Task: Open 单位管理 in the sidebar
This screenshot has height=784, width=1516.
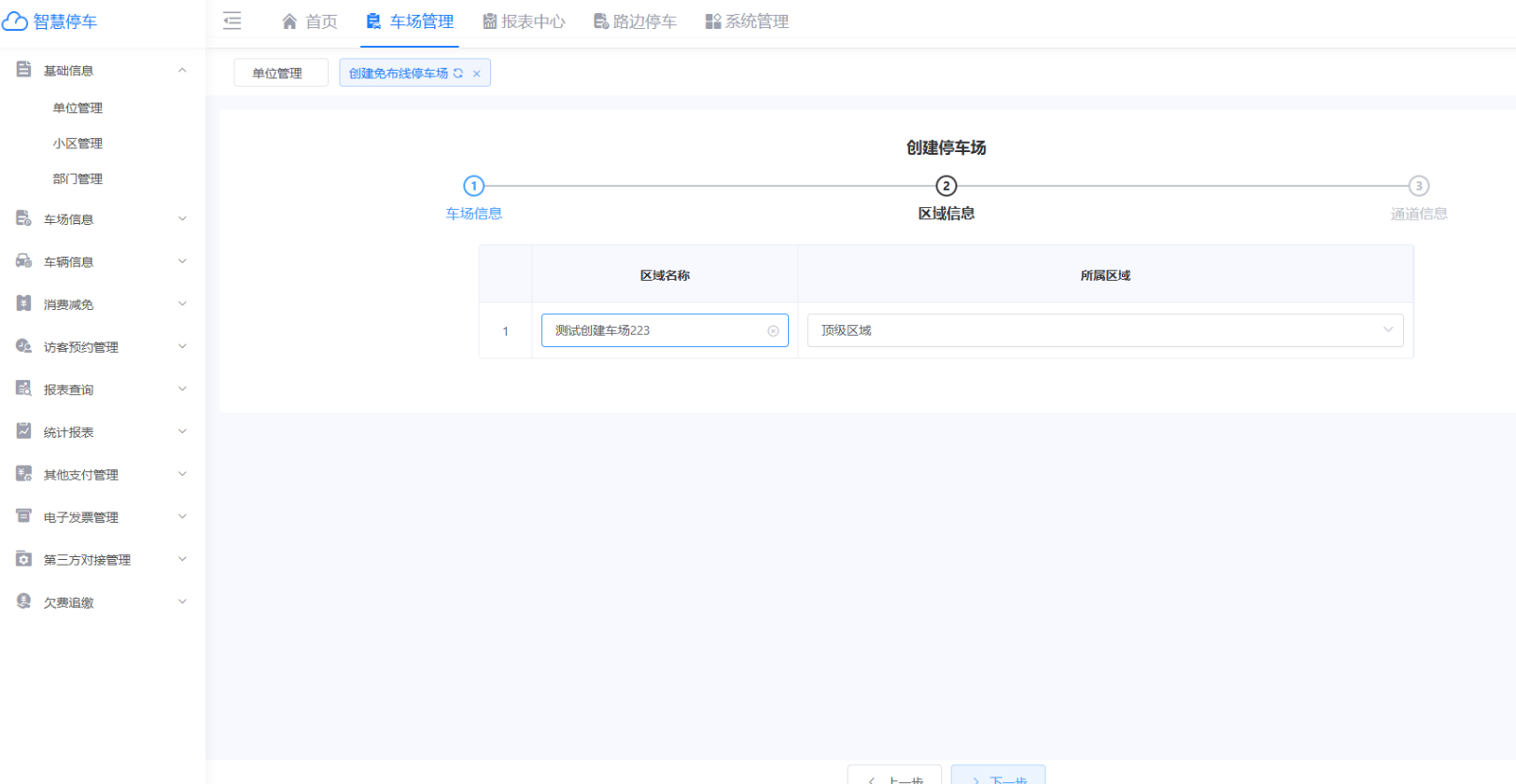Action: 77,108
